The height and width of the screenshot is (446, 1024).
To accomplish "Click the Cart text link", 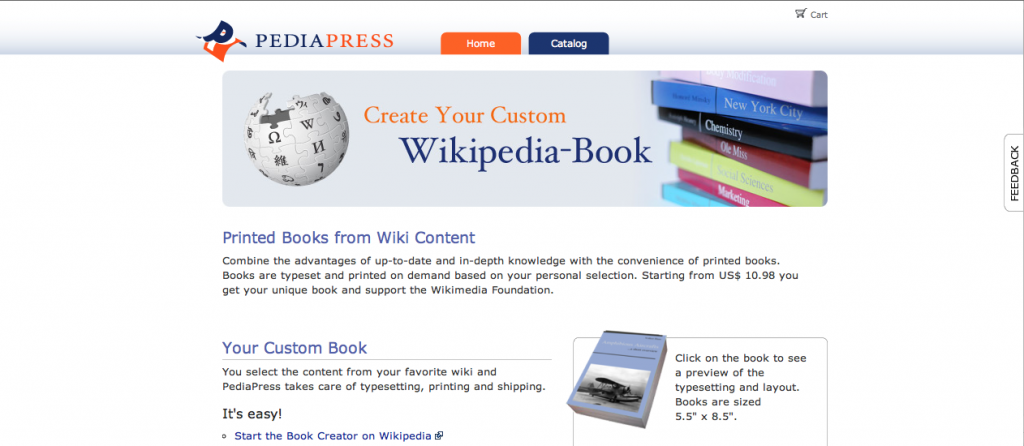I will (819, 14).
